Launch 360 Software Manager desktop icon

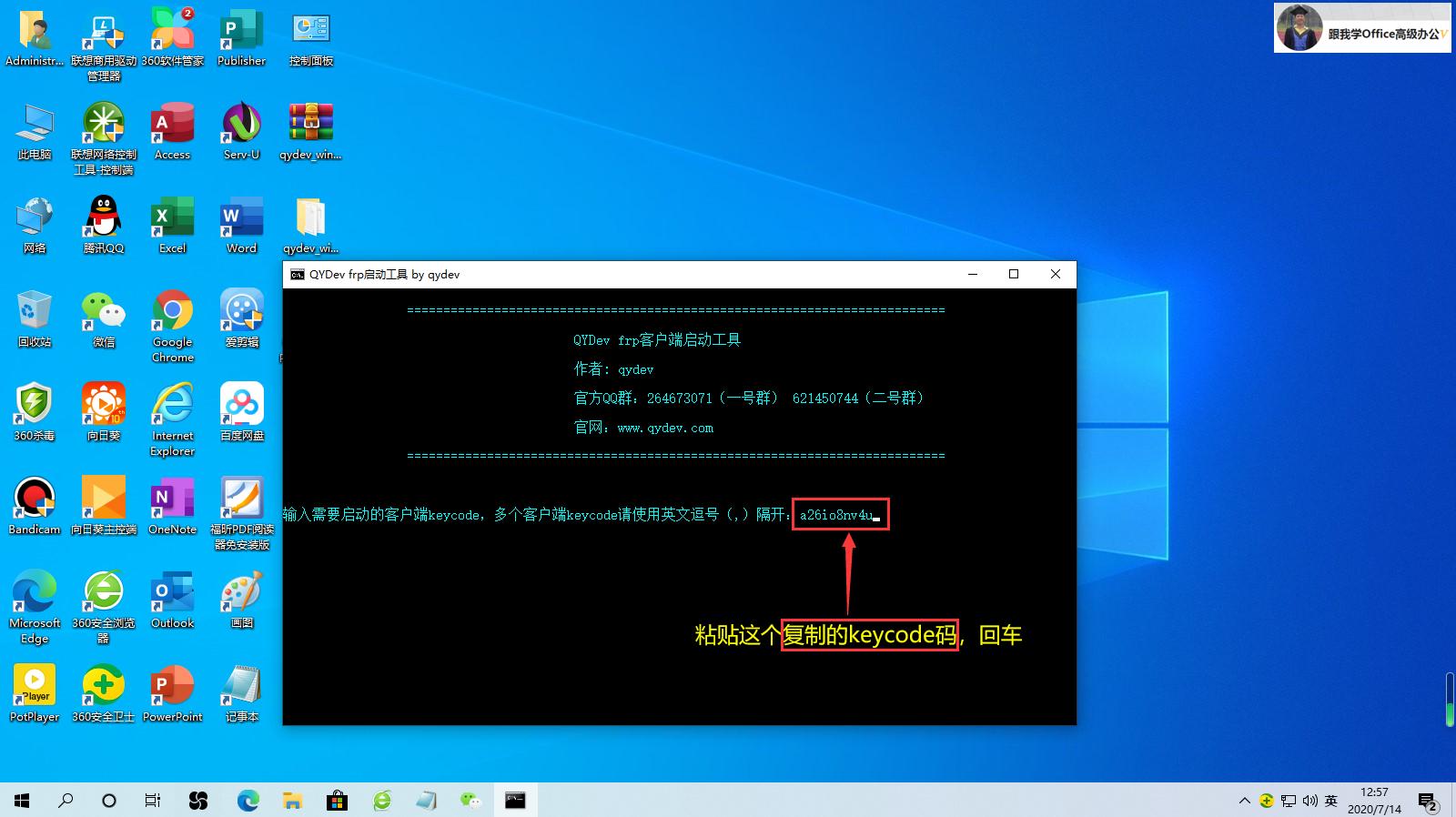[173, 38]
